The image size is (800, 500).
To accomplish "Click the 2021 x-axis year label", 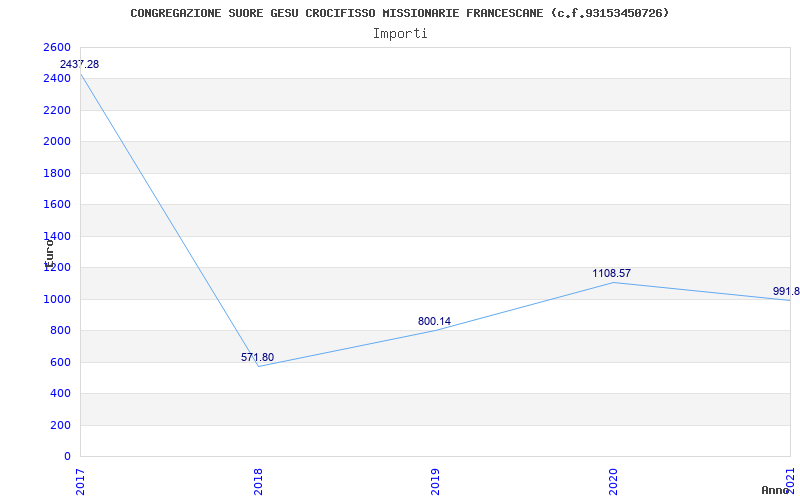I will [x=790, y=482].
